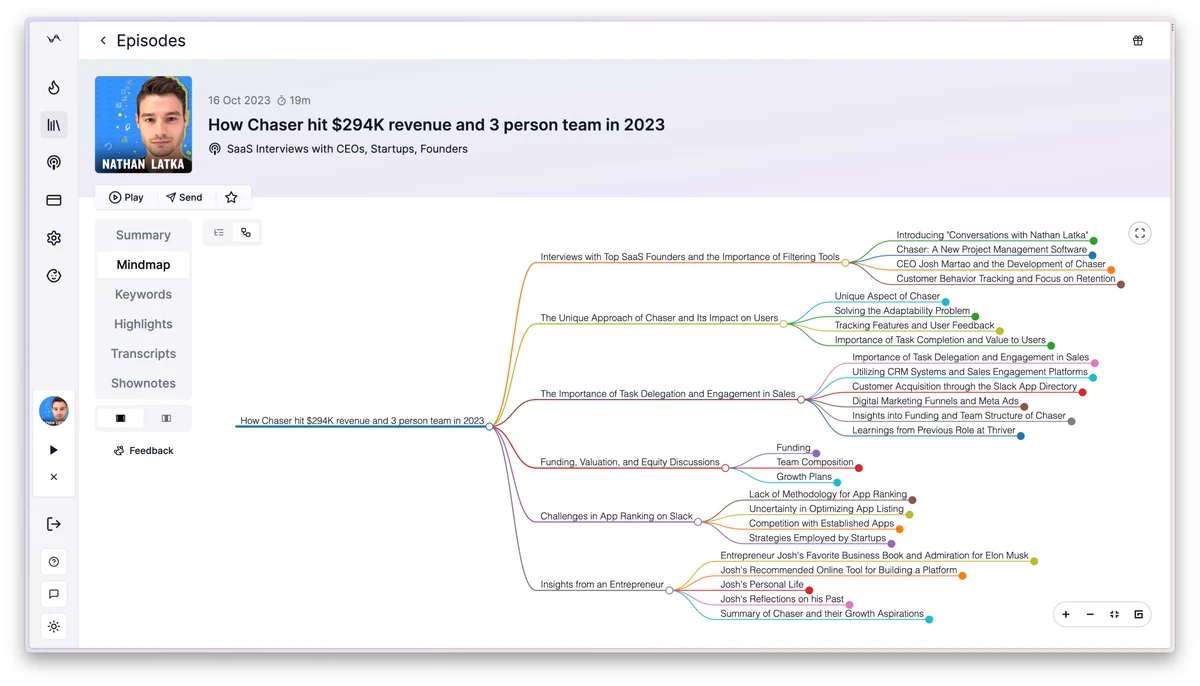Zoom in on the mindmap with plus
The height and width of the screenshot is (686, 1200).
click(x=1066, y=614)
